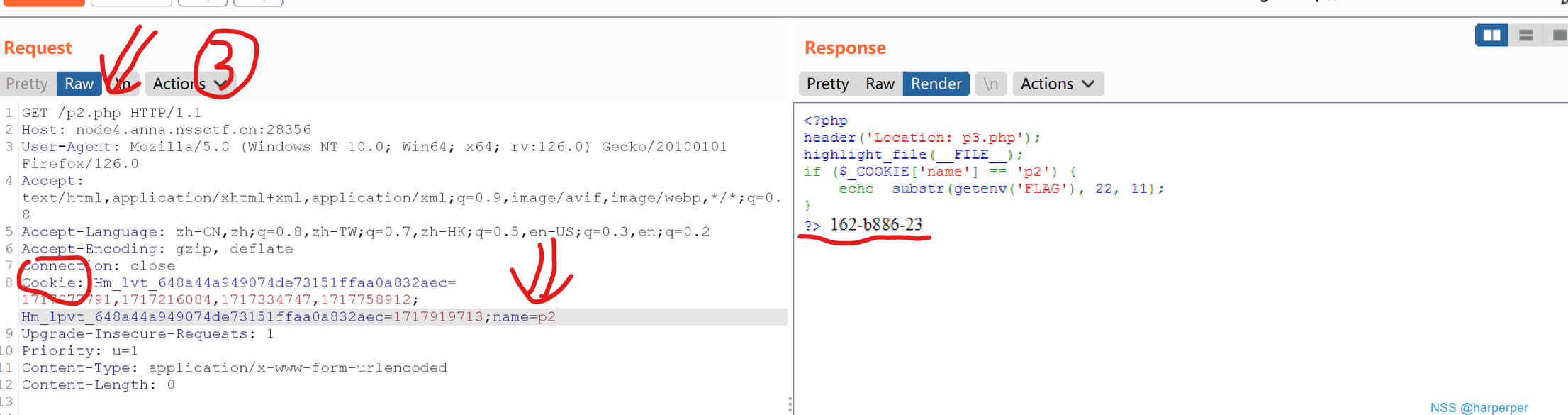Open the Request Actions dropdown
The height and width of the screenshot is (415, 1568).
[x=189, y=84]
